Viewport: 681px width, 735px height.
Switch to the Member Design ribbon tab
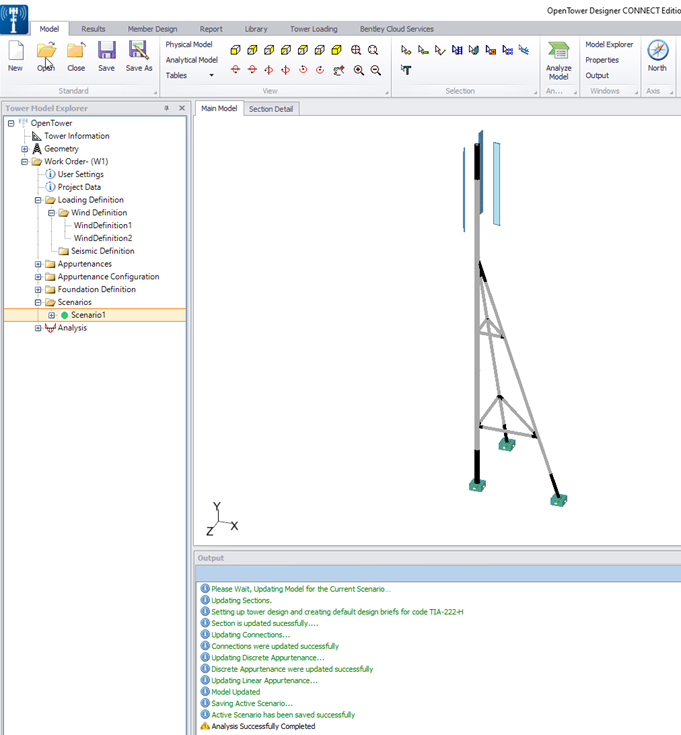click(x=152, y=29)
